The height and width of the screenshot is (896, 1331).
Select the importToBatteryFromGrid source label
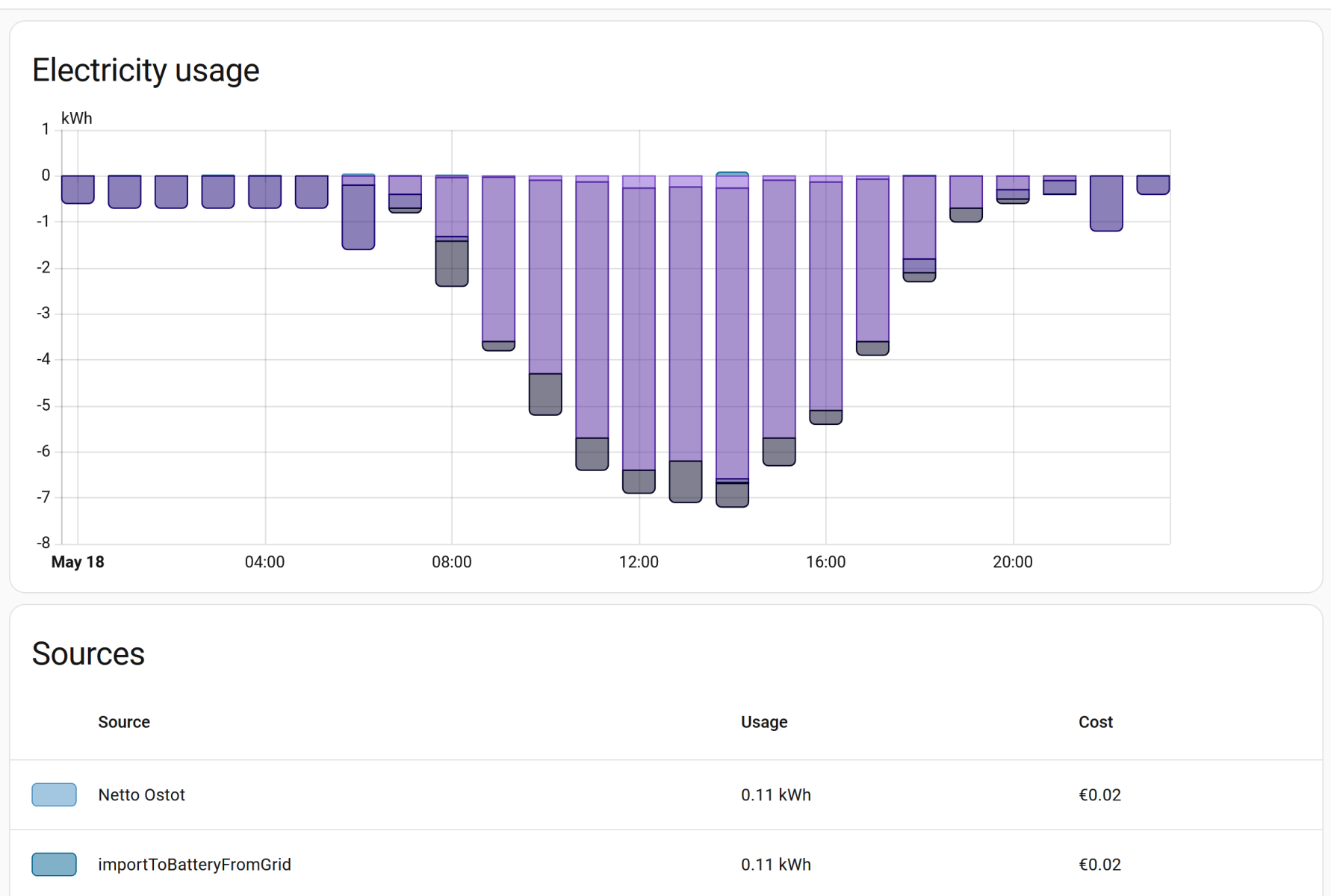click(x=194, y=864)
